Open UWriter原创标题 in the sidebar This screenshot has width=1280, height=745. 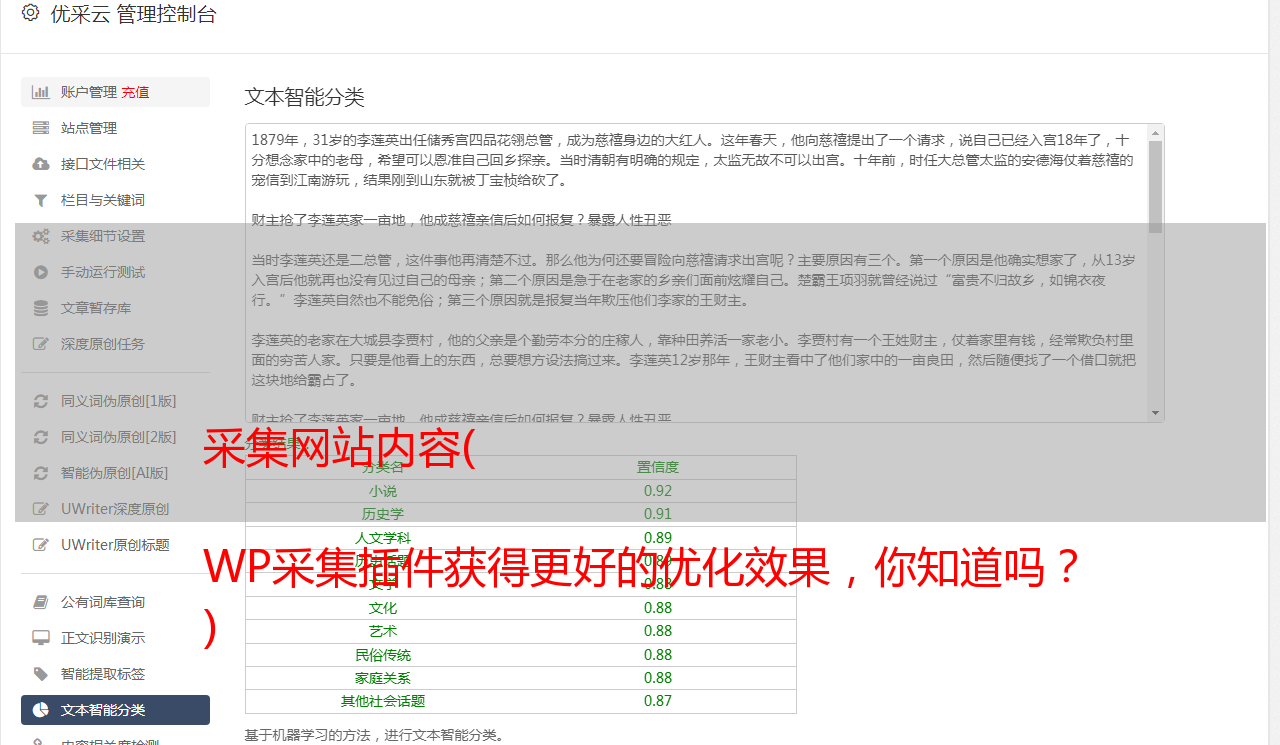(x=115, y=545)
